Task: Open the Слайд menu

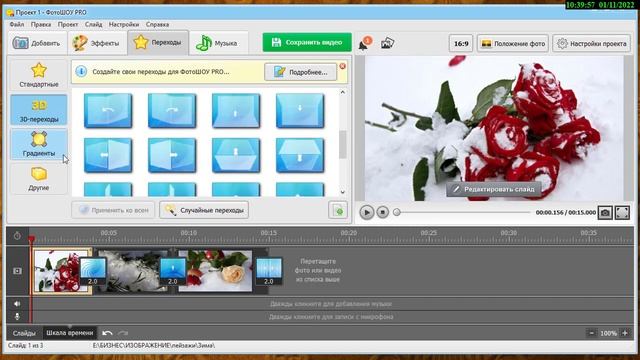Action: click(93, 24)
